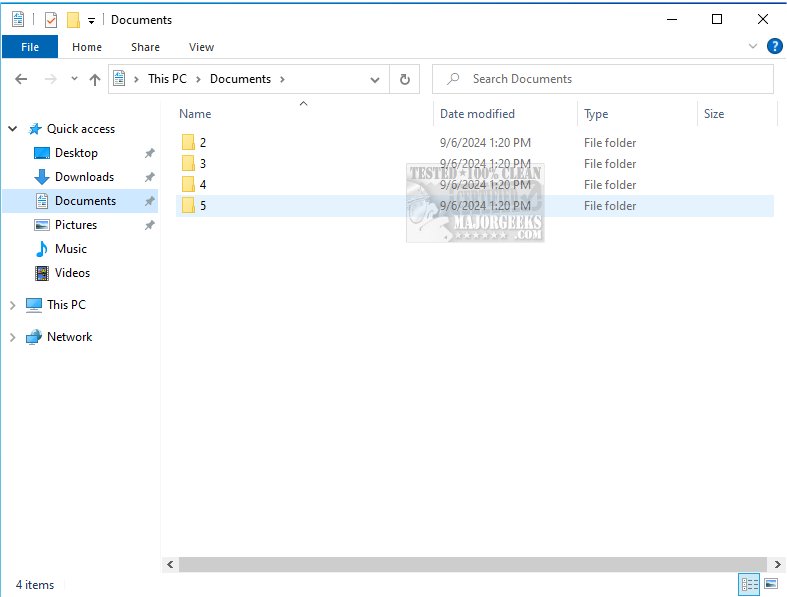Click the pin icon beside Downloads
This screenshot has width=787, height=597.
[150, 177]
